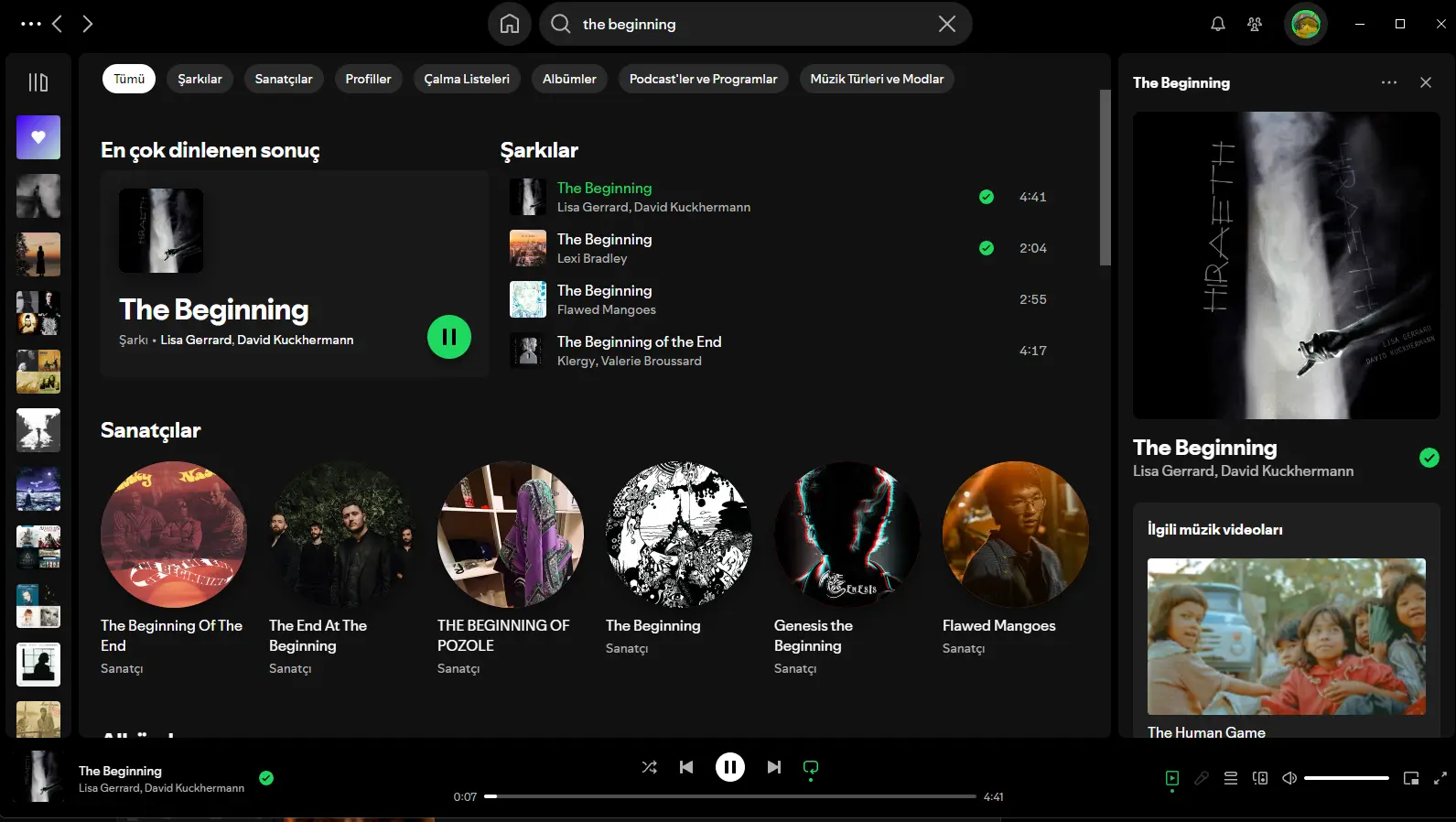Go back with the left arrow
This screenshot has height=822, width=1456.
[x=57, y=24]
